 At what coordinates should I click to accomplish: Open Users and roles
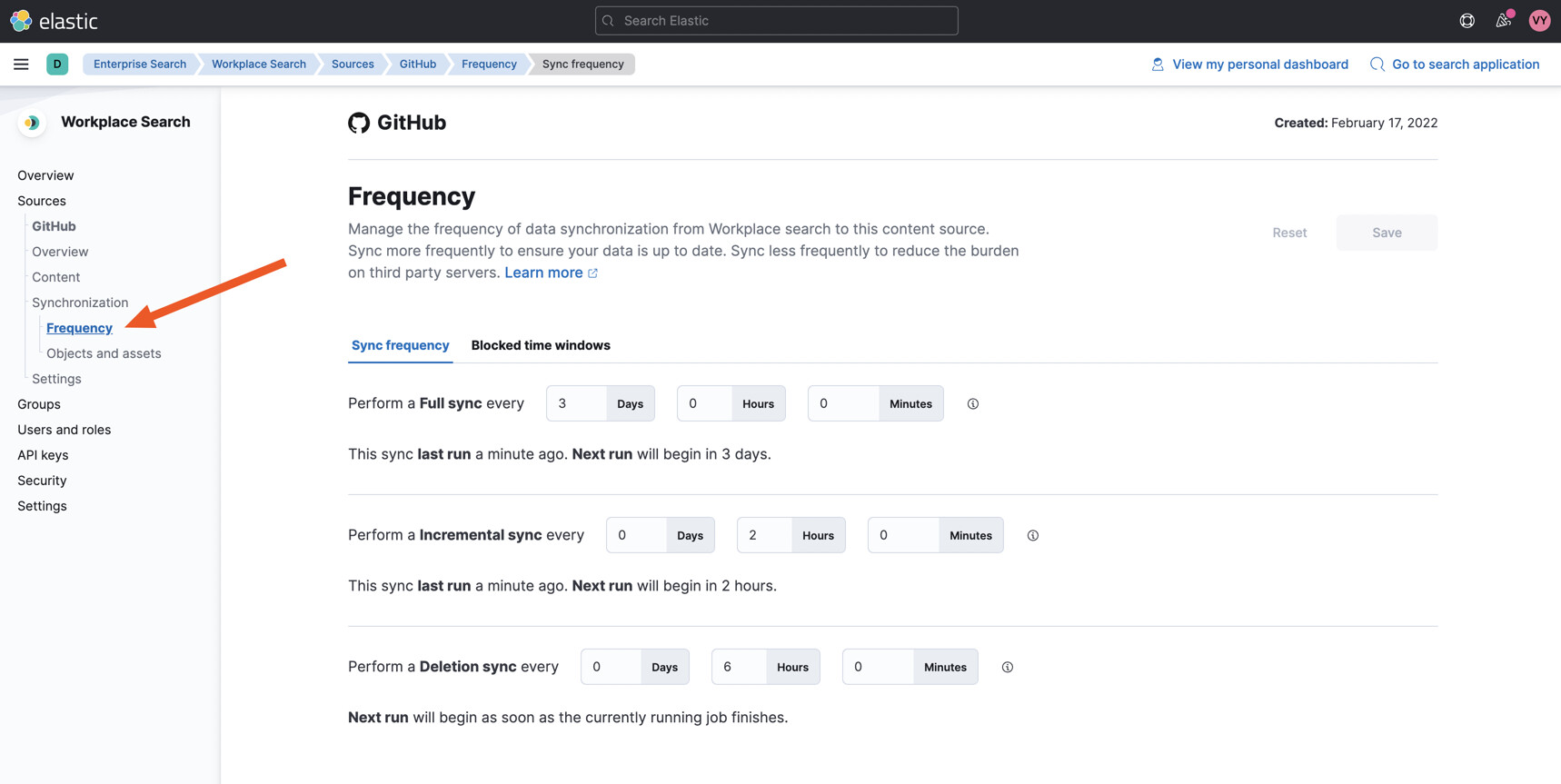(64, 430)
